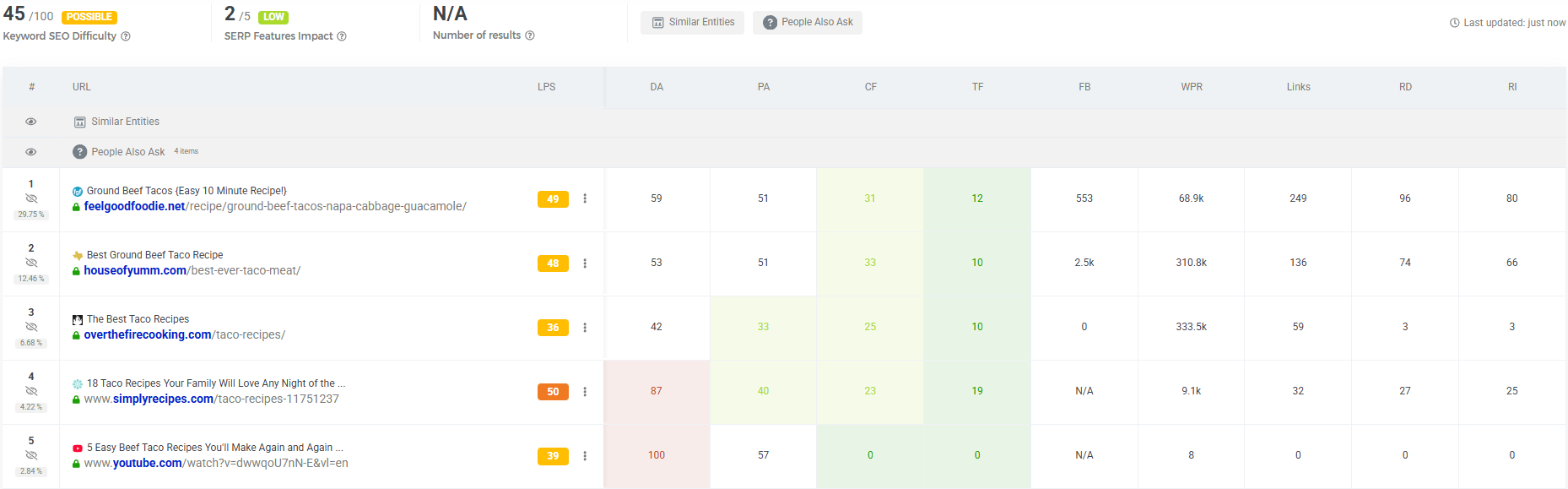Image resolution: width=1568 pixels, height=489 pixels.
Task: Open three-dot menu for simplyrecipes.com row
Action: click(585, 392)
